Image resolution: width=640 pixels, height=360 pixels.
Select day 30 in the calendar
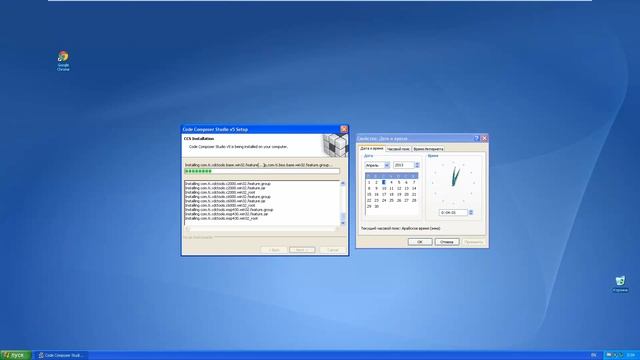click(376, 207)
